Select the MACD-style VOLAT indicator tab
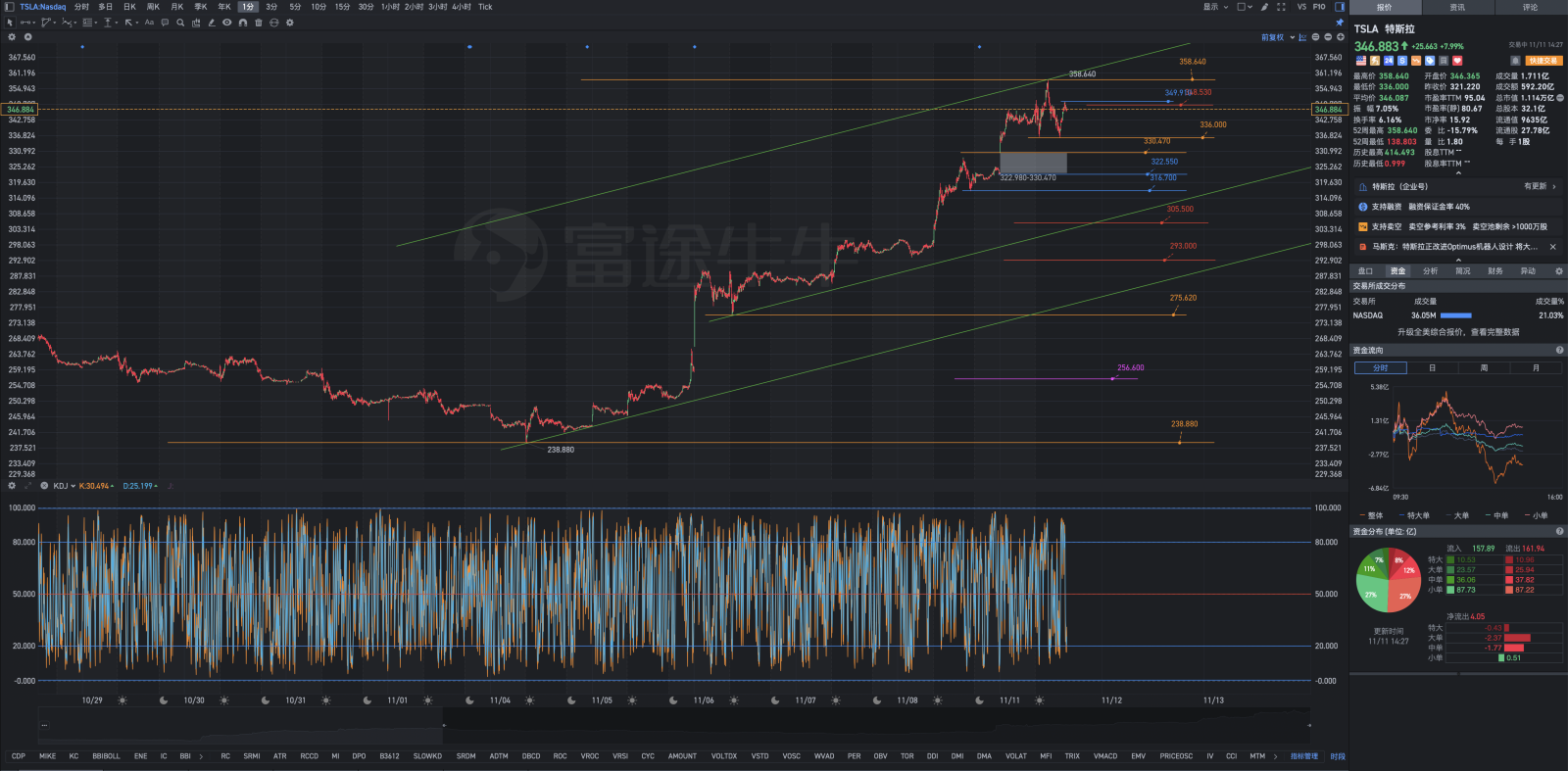 tap(1016, 756)
